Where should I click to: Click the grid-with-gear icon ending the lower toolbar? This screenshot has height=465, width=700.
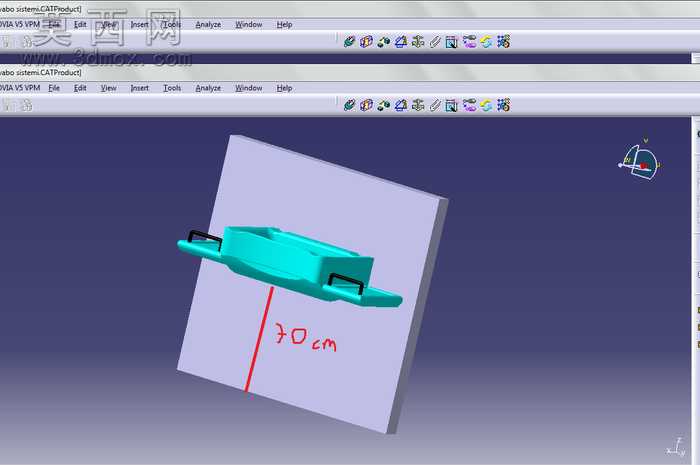tap(504, 105)
